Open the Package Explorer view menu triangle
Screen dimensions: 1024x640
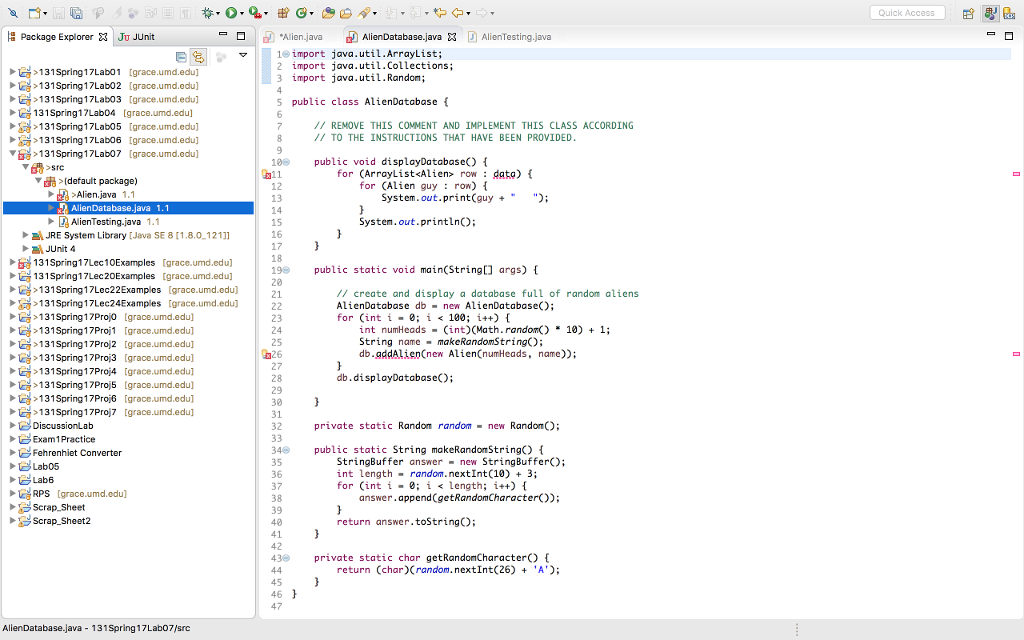243,54
